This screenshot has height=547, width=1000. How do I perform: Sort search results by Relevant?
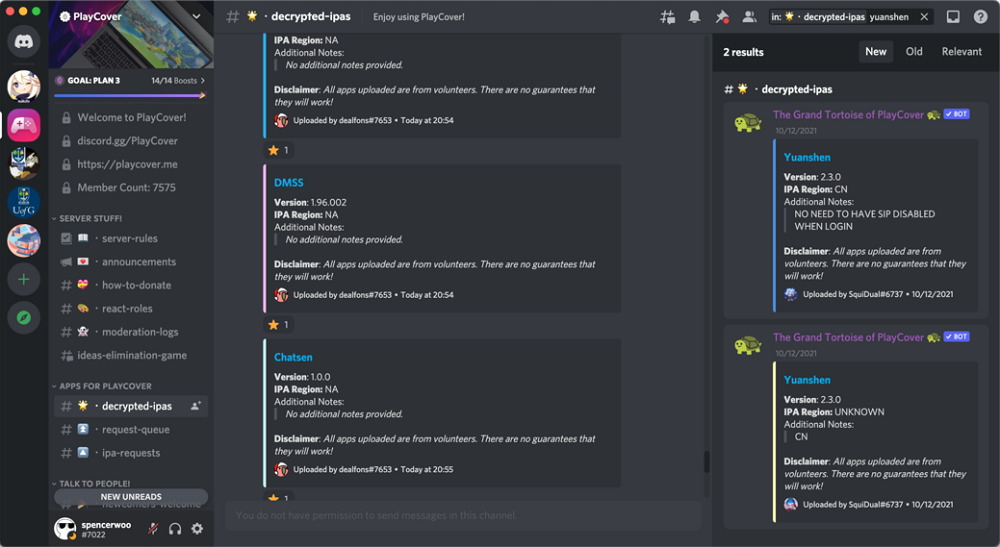[962, 52]
